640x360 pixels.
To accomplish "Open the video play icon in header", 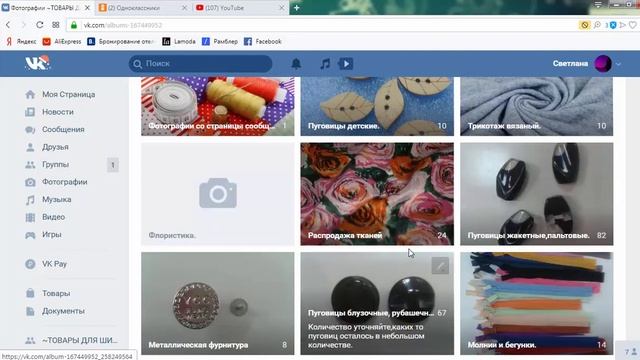I will coord(346,64).
